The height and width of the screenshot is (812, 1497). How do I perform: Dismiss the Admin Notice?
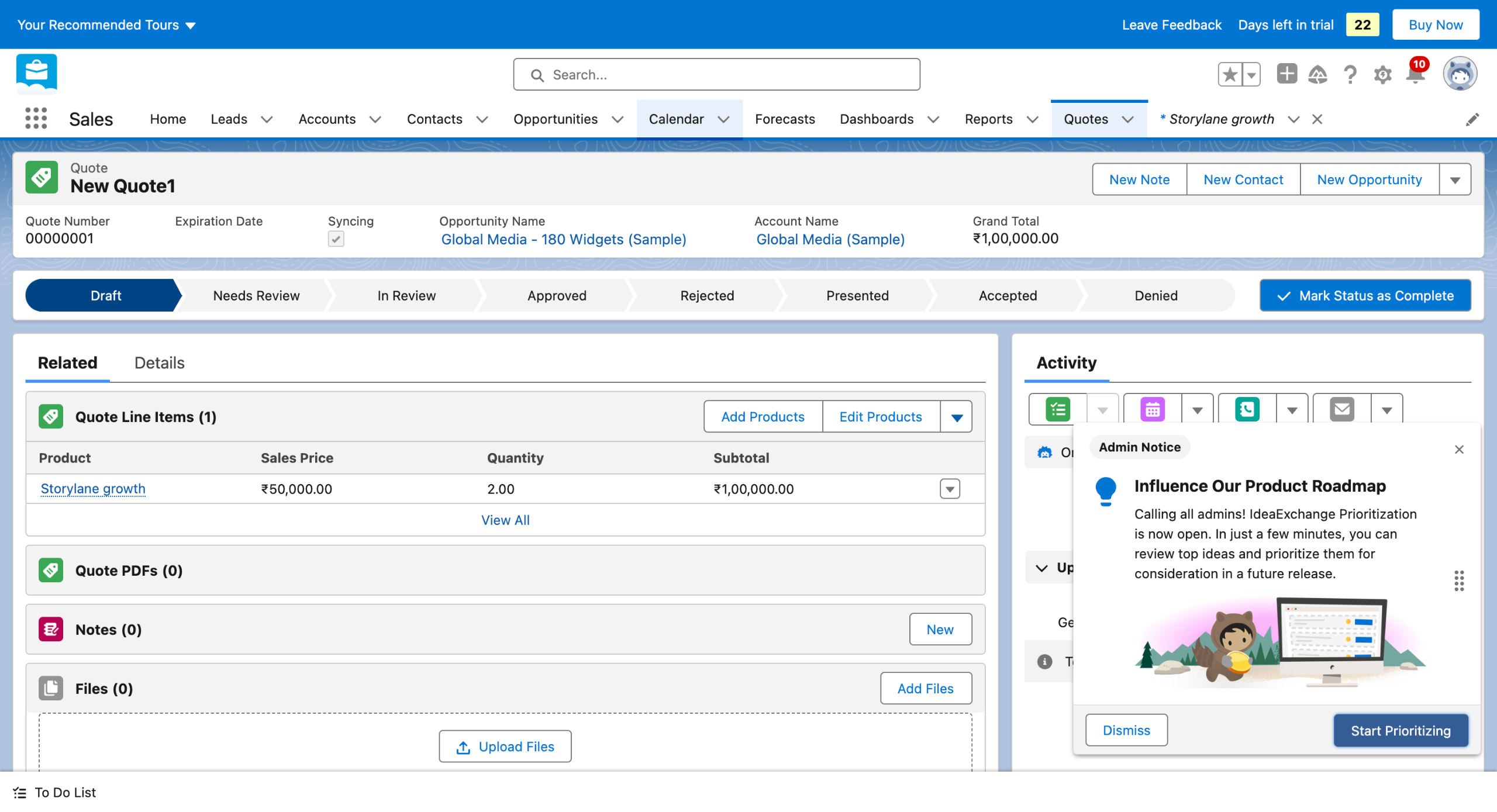click(x=1126, y=731)
